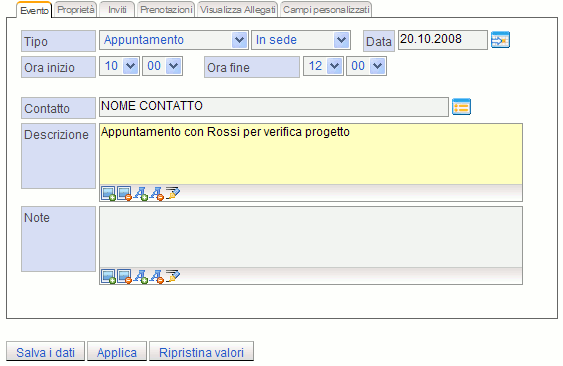The width and height of the screenshot is (563, 366).
Task: Click inside the Descrizione text area
Action: coord(311,154)
